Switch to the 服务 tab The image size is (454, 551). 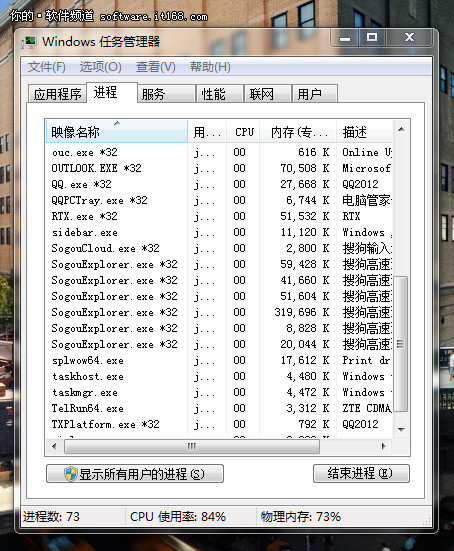point(166,94)
